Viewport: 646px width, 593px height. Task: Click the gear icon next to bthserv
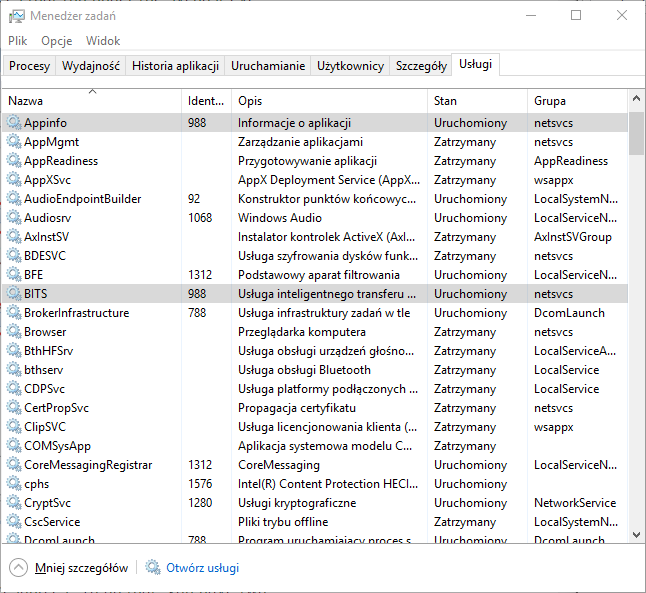coord(14,370)
